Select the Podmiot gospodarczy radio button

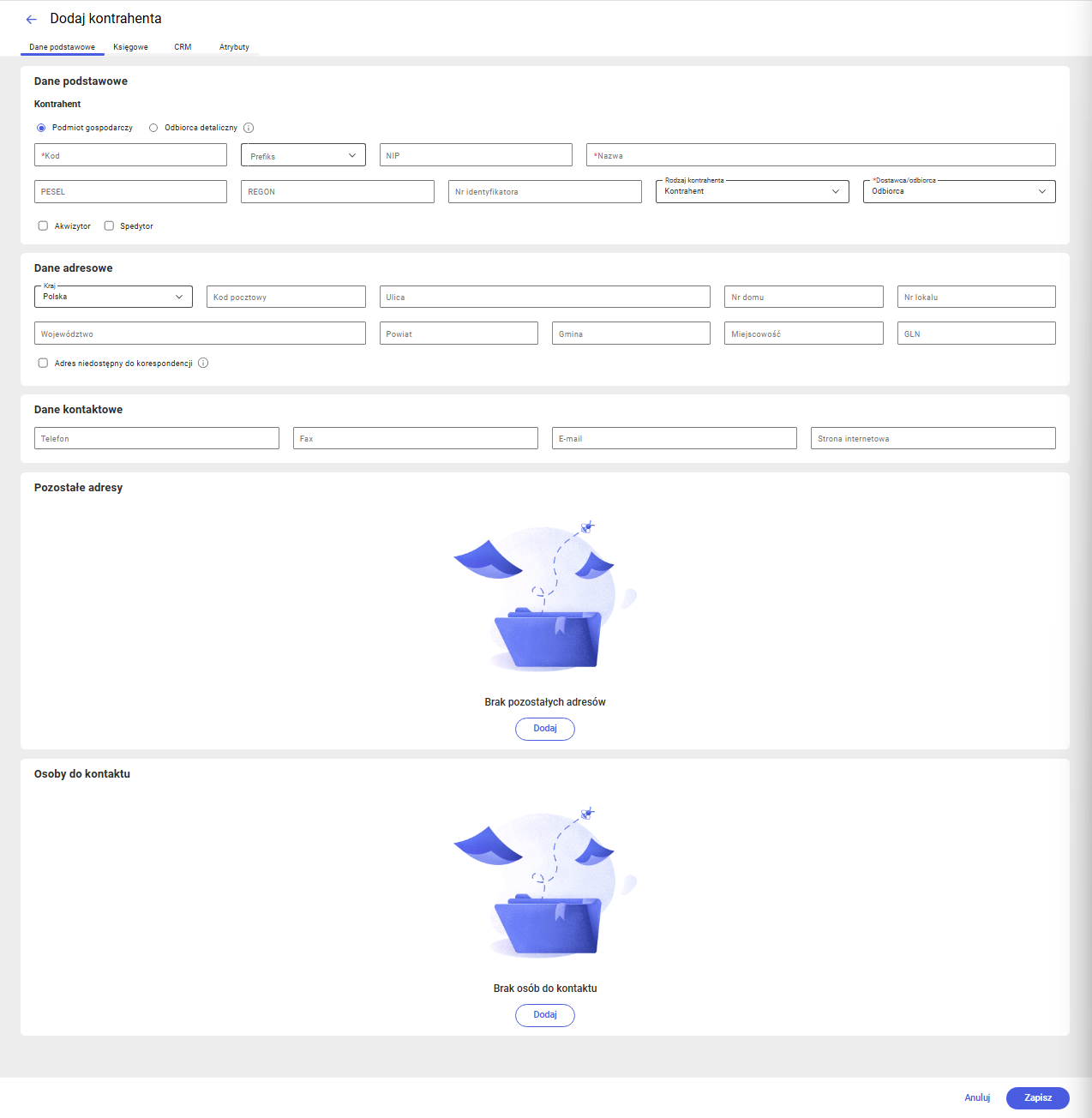[x=41, y=128]
